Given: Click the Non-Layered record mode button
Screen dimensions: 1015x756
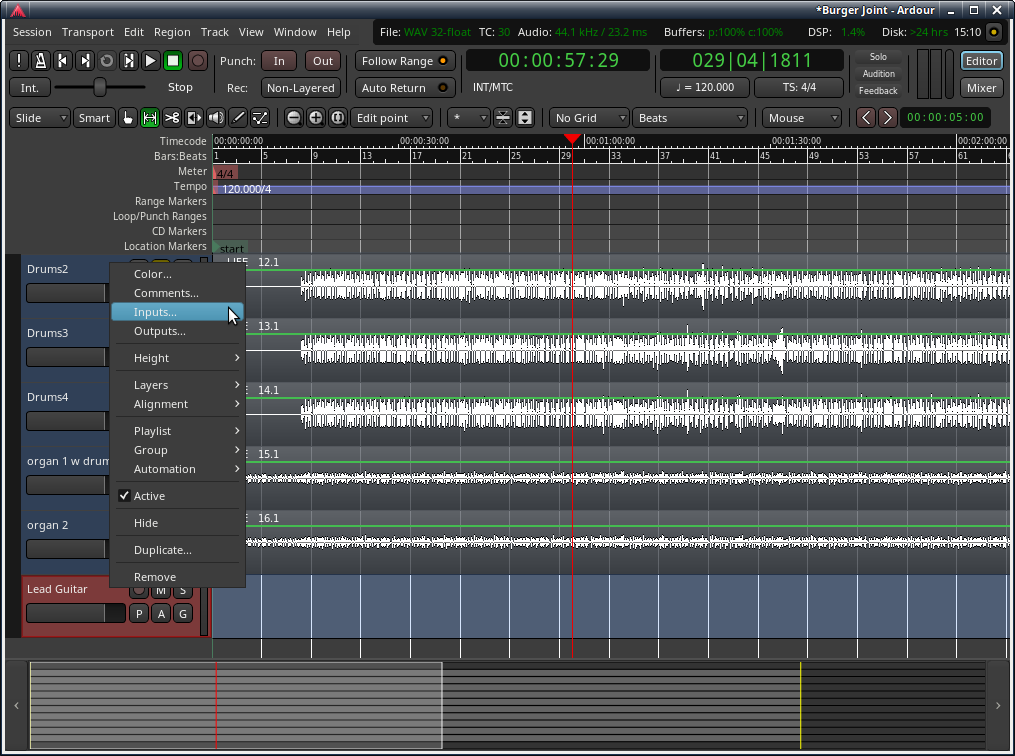Looking at the screenshot, I should pyautogui.click(x=301, y=87).
